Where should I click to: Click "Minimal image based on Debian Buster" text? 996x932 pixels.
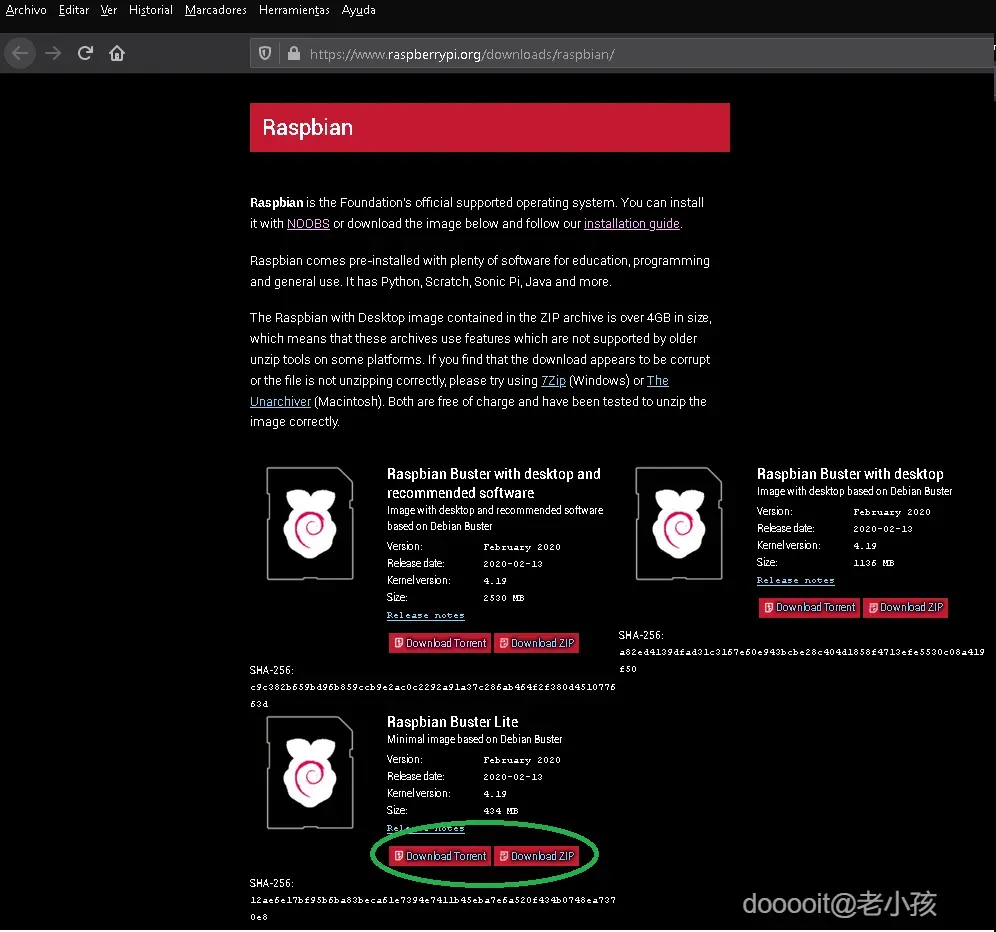[x=474, y=740]
